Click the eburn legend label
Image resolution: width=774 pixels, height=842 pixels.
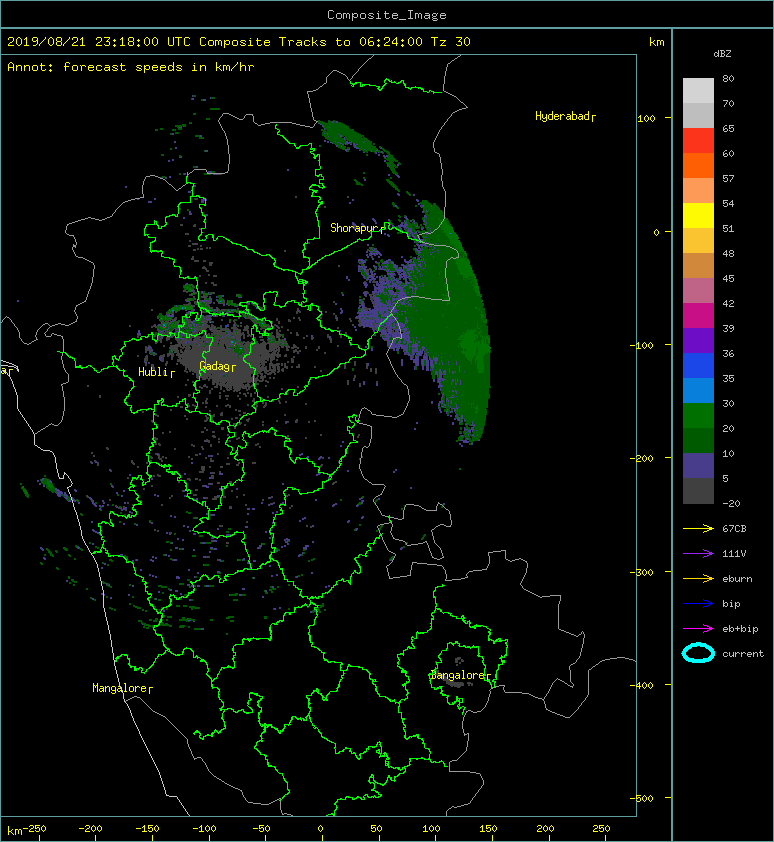point(737,579)
